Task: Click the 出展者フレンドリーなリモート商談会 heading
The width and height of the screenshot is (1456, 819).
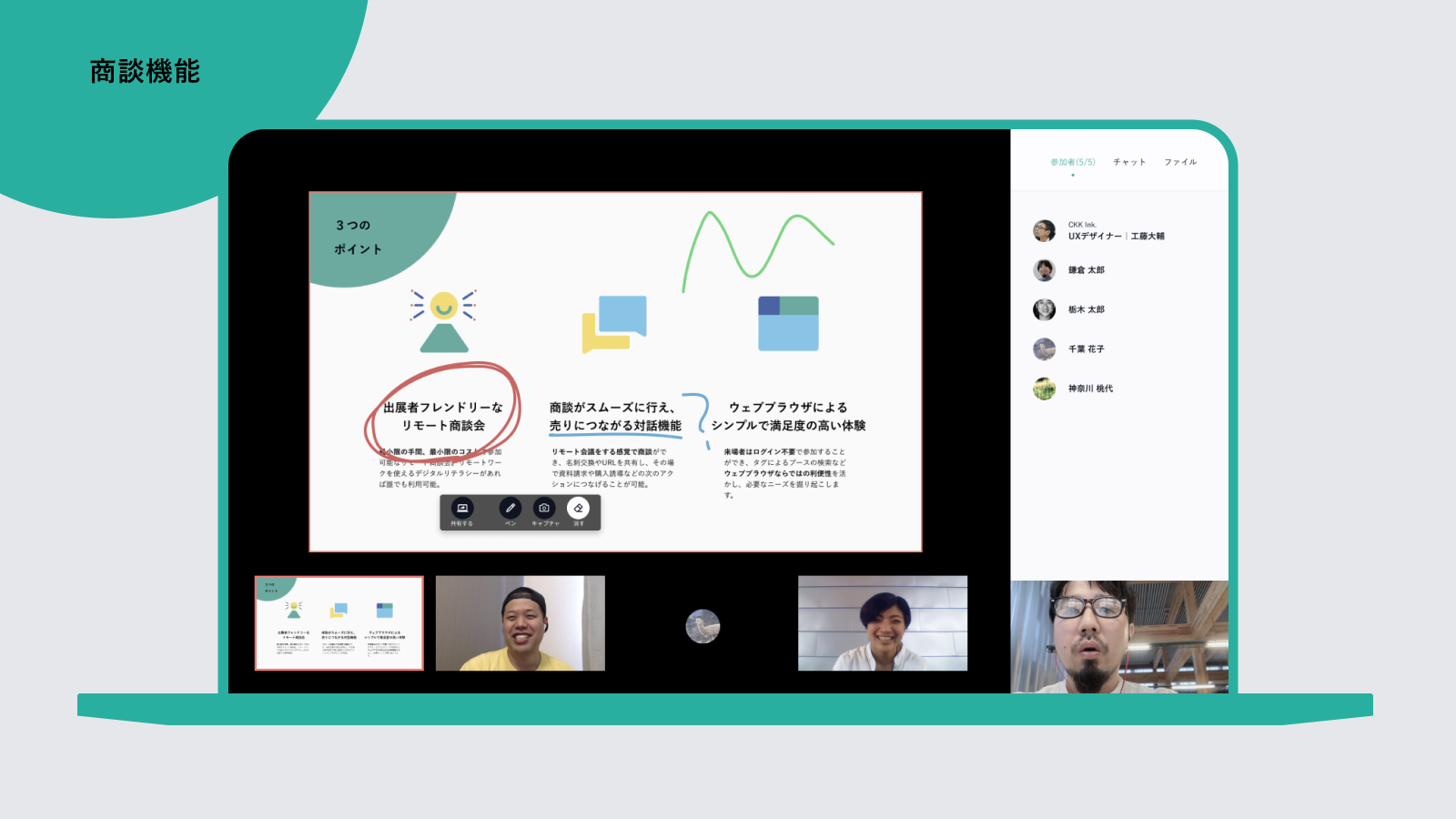Action: (443, 417)
